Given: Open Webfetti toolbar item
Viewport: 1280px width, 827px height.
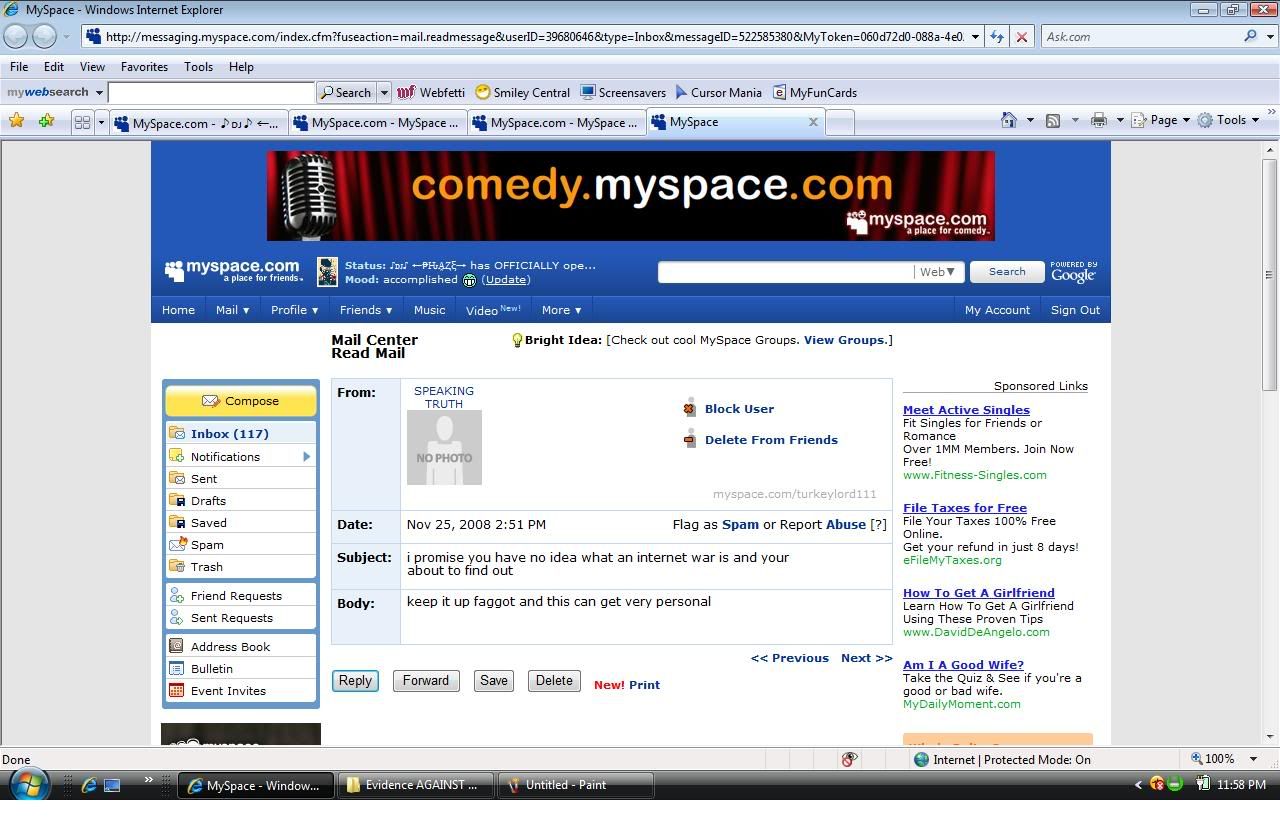Looking at the screenshot, I should [x=431, y=92].
